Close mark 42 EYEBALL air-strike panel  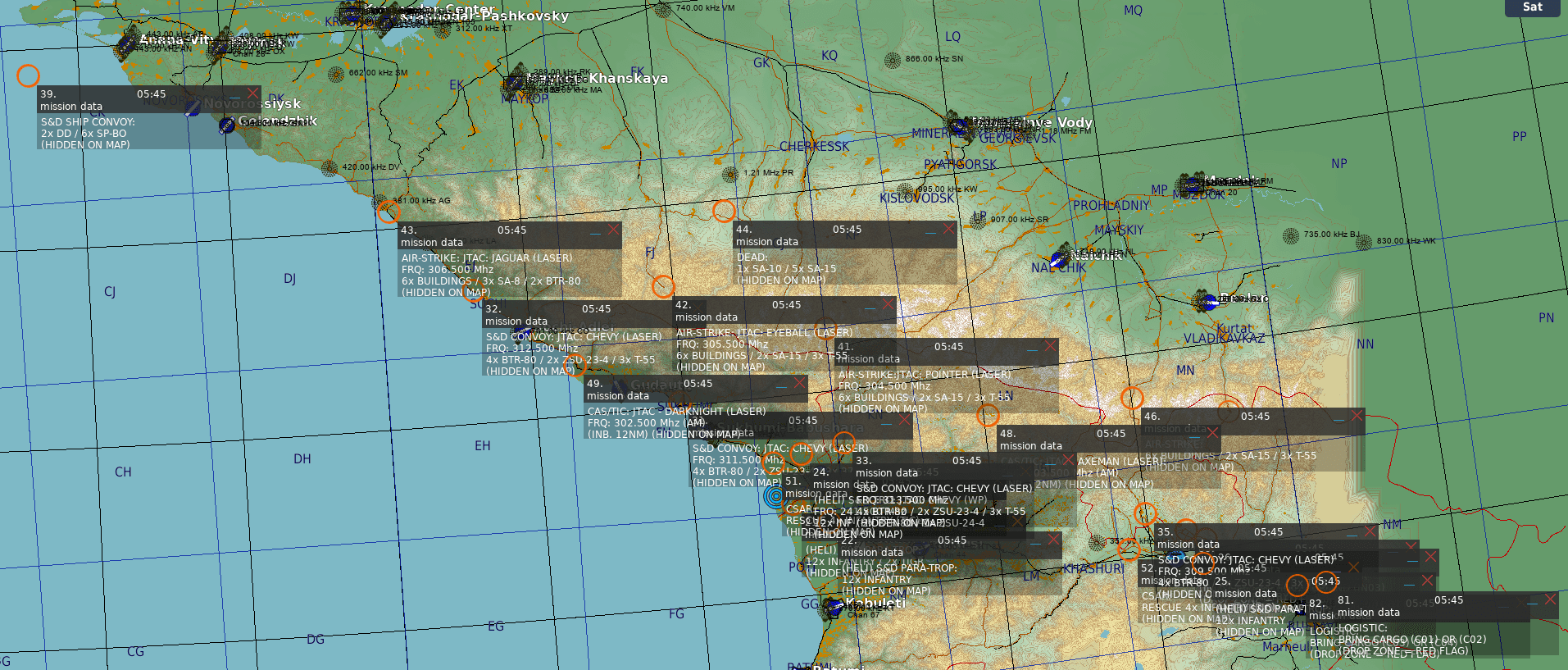point(889,304)
